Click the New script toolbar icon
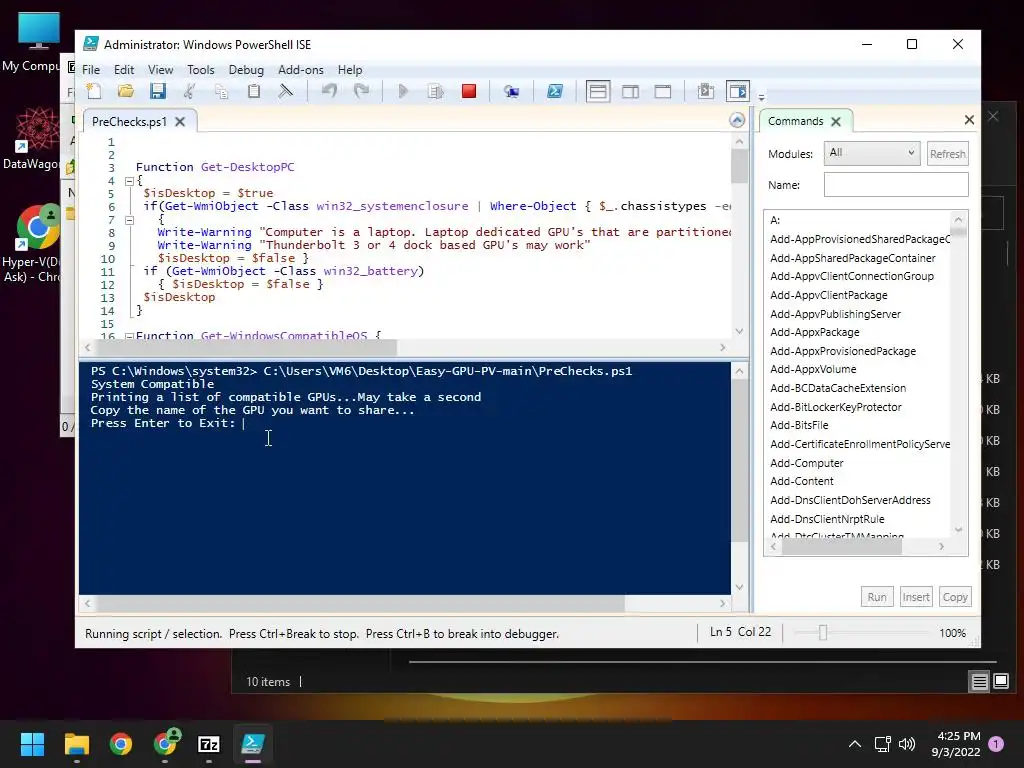Screen dimensions: 1024x768 pos(94,91)
